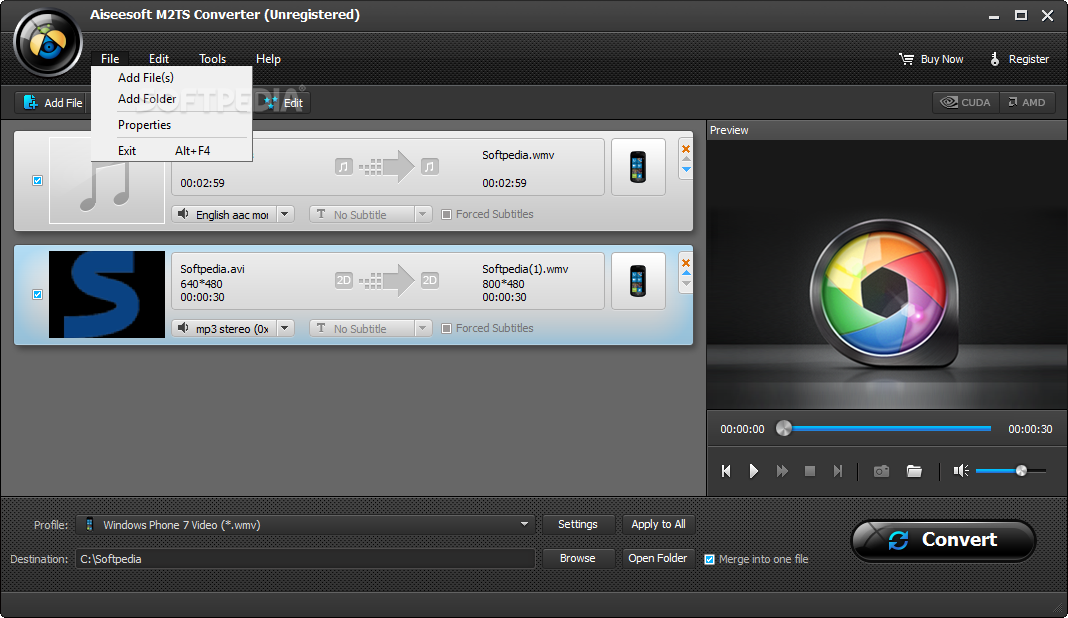Fast forward the preview

click(782, 471)
